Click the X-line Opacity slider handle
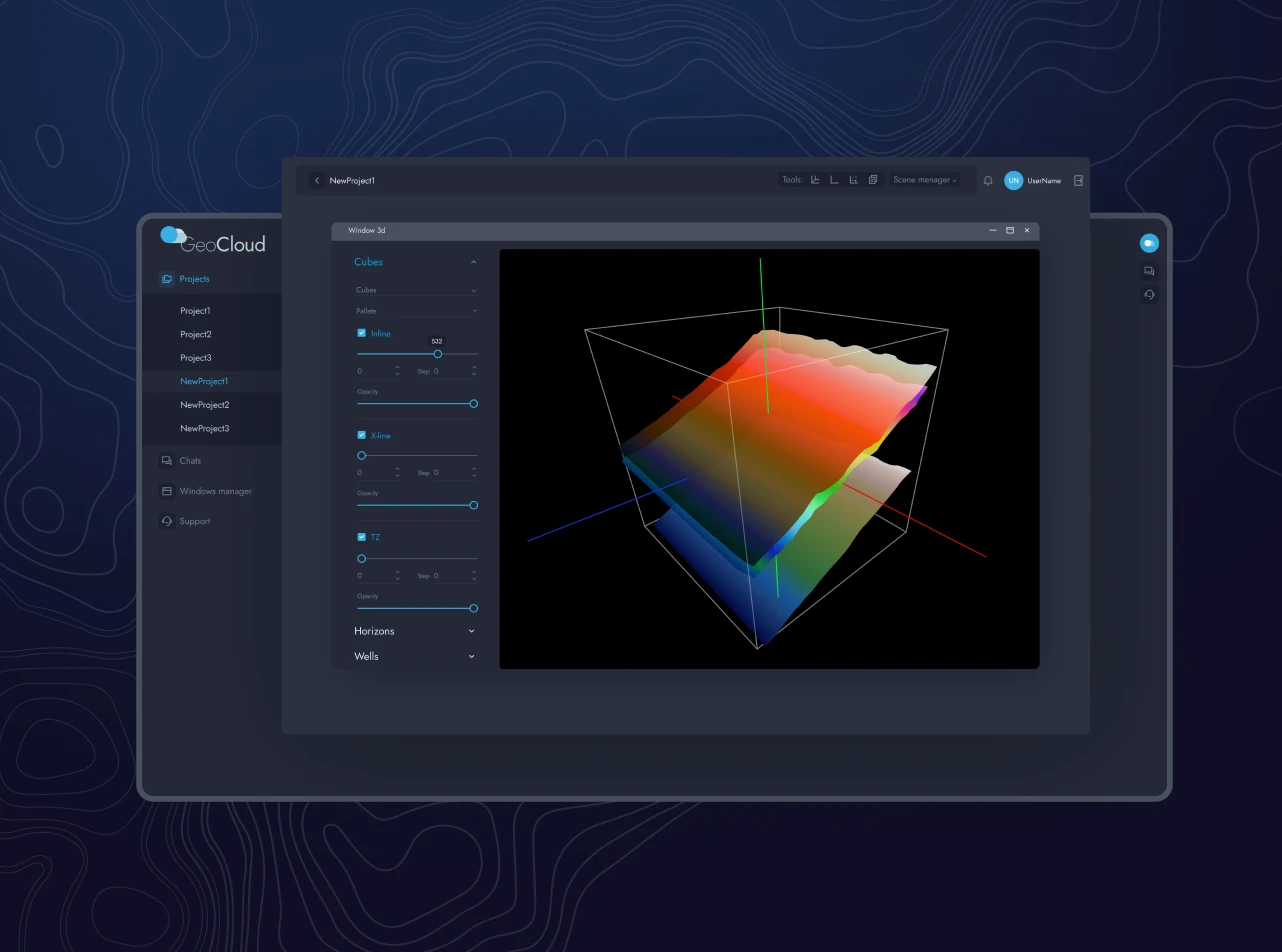Image resolution: width=1282 pixels, height=952 pixels. coord(474,505)
